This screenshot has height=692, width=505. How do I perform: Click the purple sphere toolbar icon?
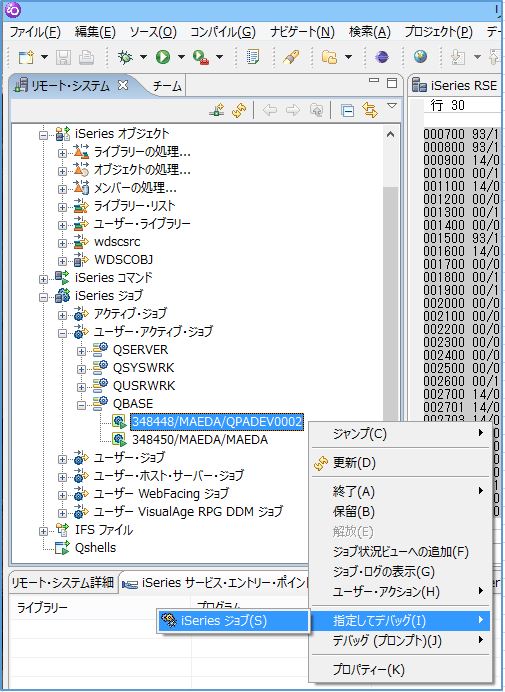[x=381, y=57]
